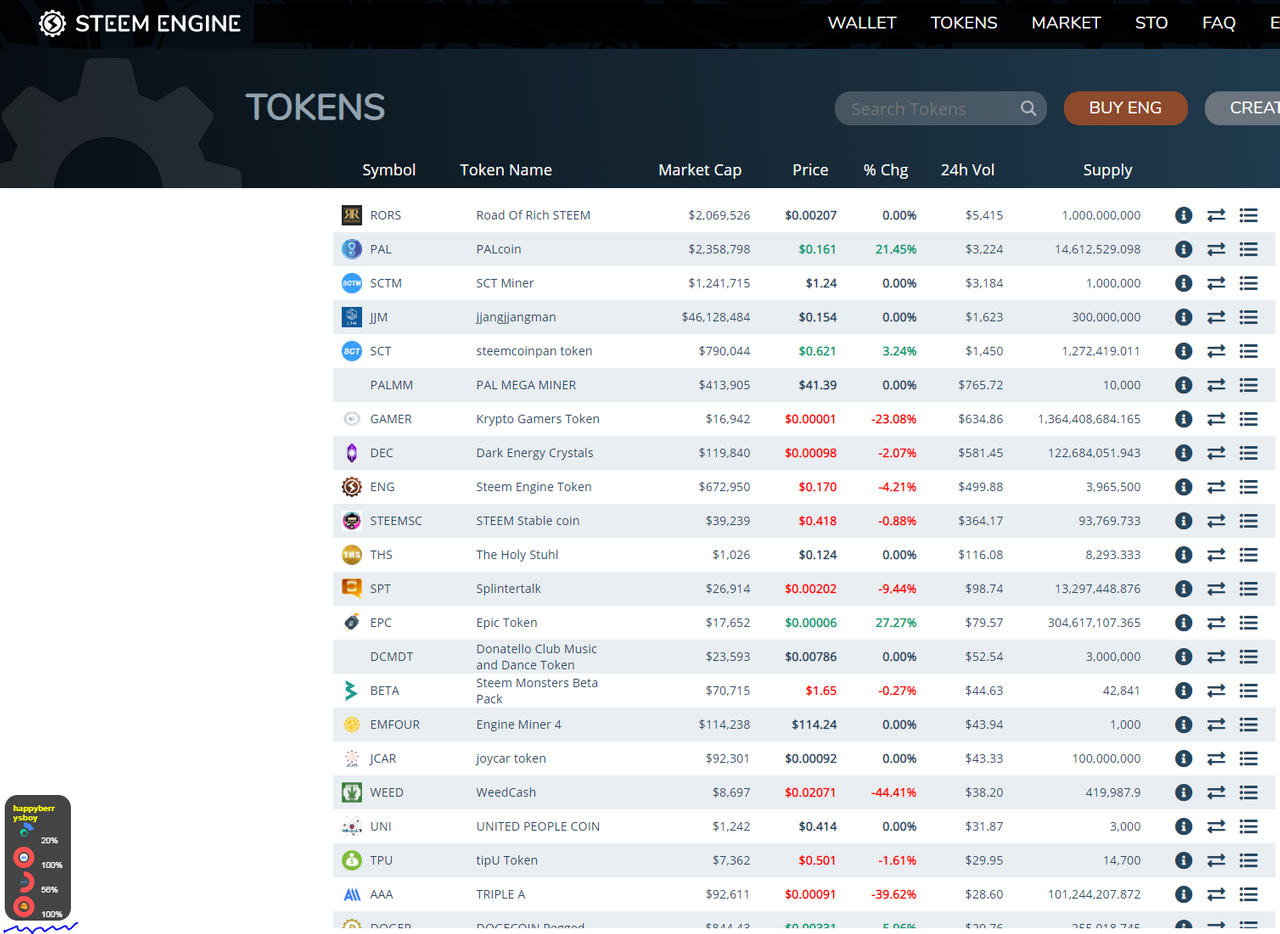Sort by Supply column header
This screenshot has height=934, width=1280.
(x=1108, y=170)
